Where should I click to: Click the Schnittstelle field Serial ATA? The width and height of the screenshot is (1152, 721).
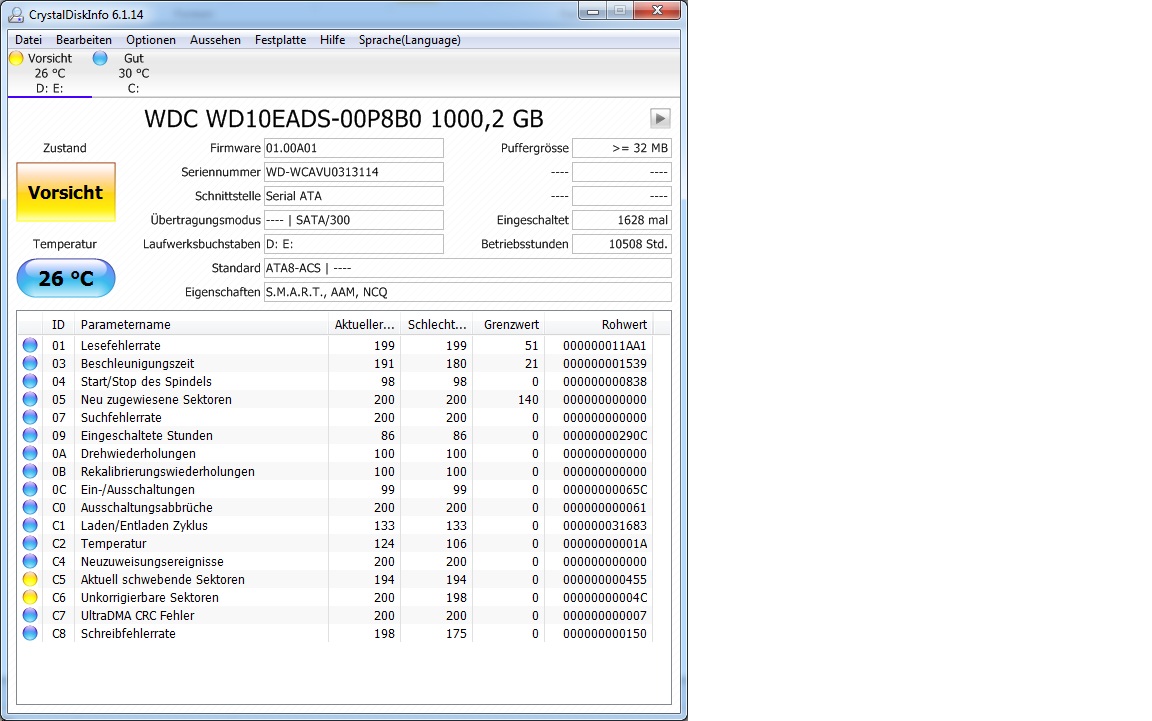pyautogui.click(x=353, y=196)
